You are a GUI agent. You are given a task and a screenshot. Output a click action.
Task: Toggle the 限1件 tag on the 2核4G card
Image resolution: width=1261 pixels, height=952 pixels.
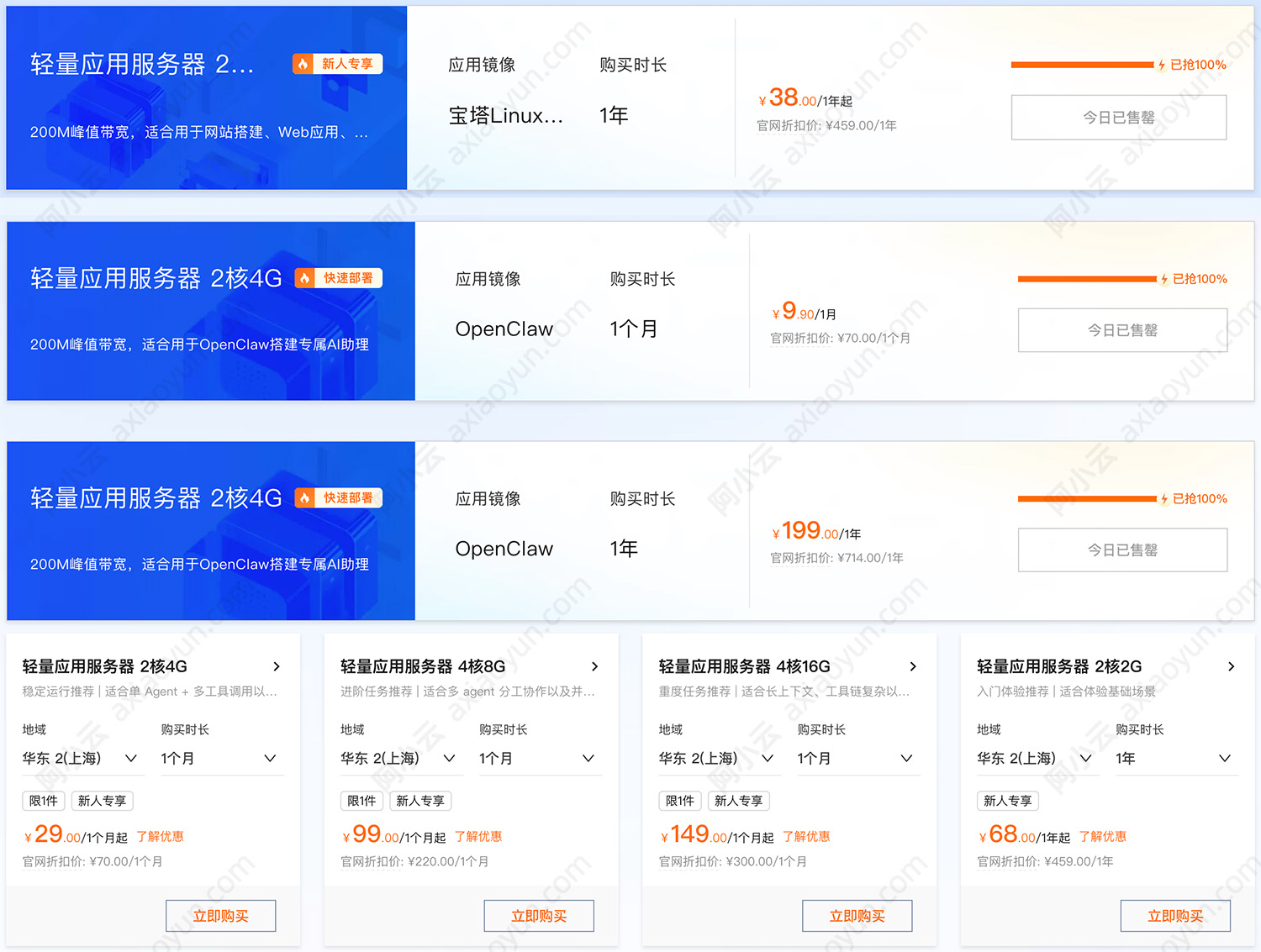click(43, 801)
